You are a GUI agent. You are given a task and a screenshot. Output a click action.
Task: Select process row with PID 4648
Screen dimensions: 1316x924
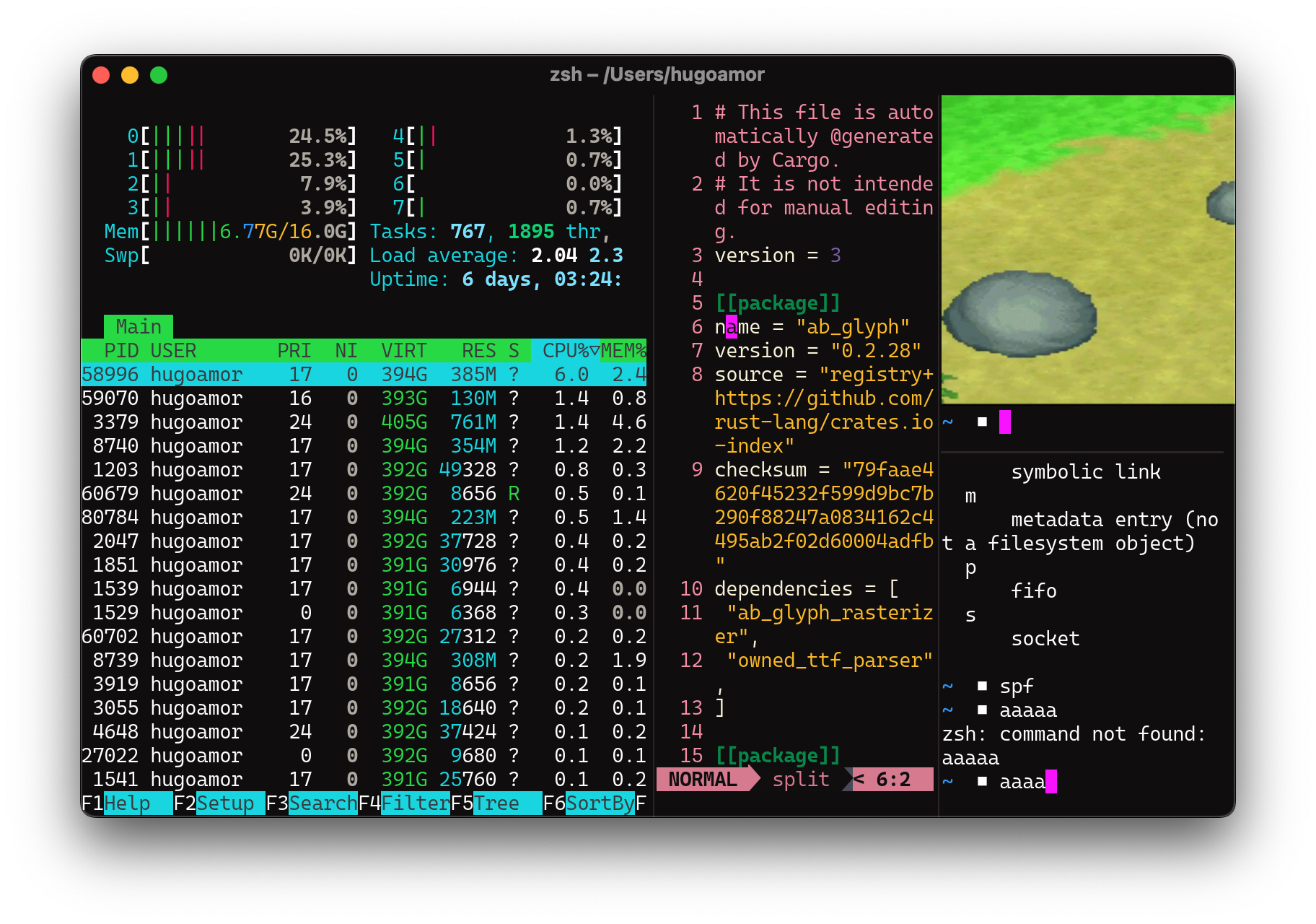pyautogui.click(x=364, y=731)
